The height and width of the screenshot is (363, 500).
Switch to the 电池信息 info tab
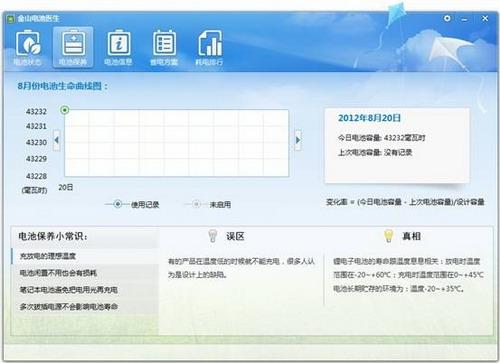[118, 47]
